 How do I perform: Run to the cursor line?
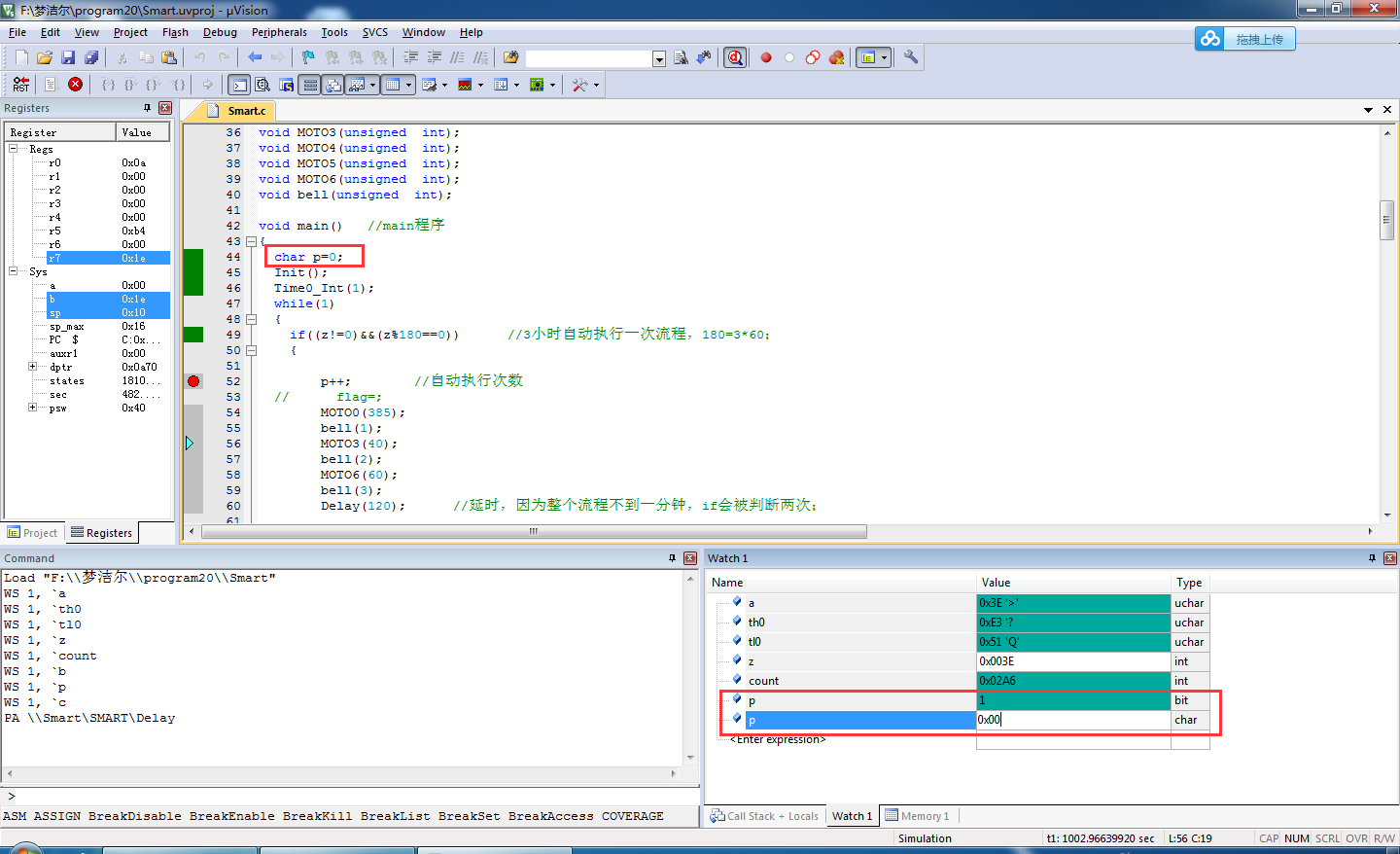[179, 86]
